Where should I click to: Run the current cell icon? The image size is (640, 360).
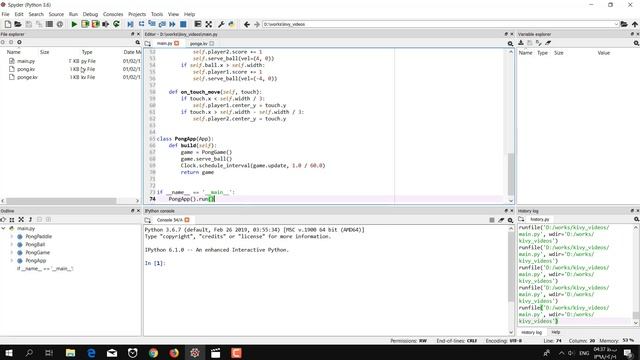tap(85, 24)
